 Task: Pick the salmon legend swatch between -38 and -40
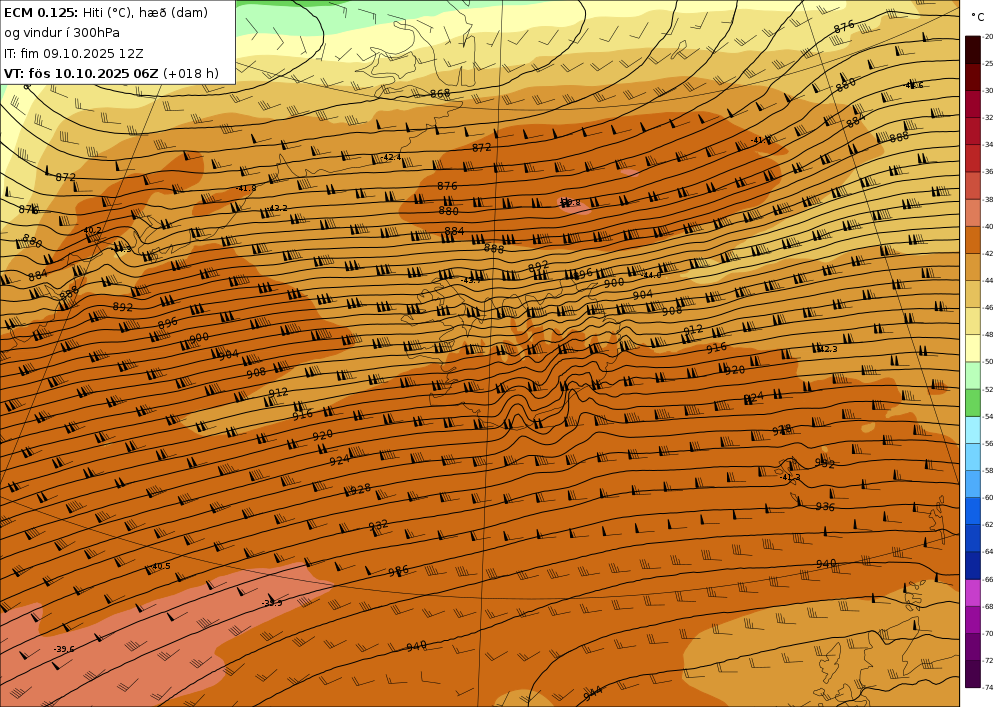click(973, 213)
